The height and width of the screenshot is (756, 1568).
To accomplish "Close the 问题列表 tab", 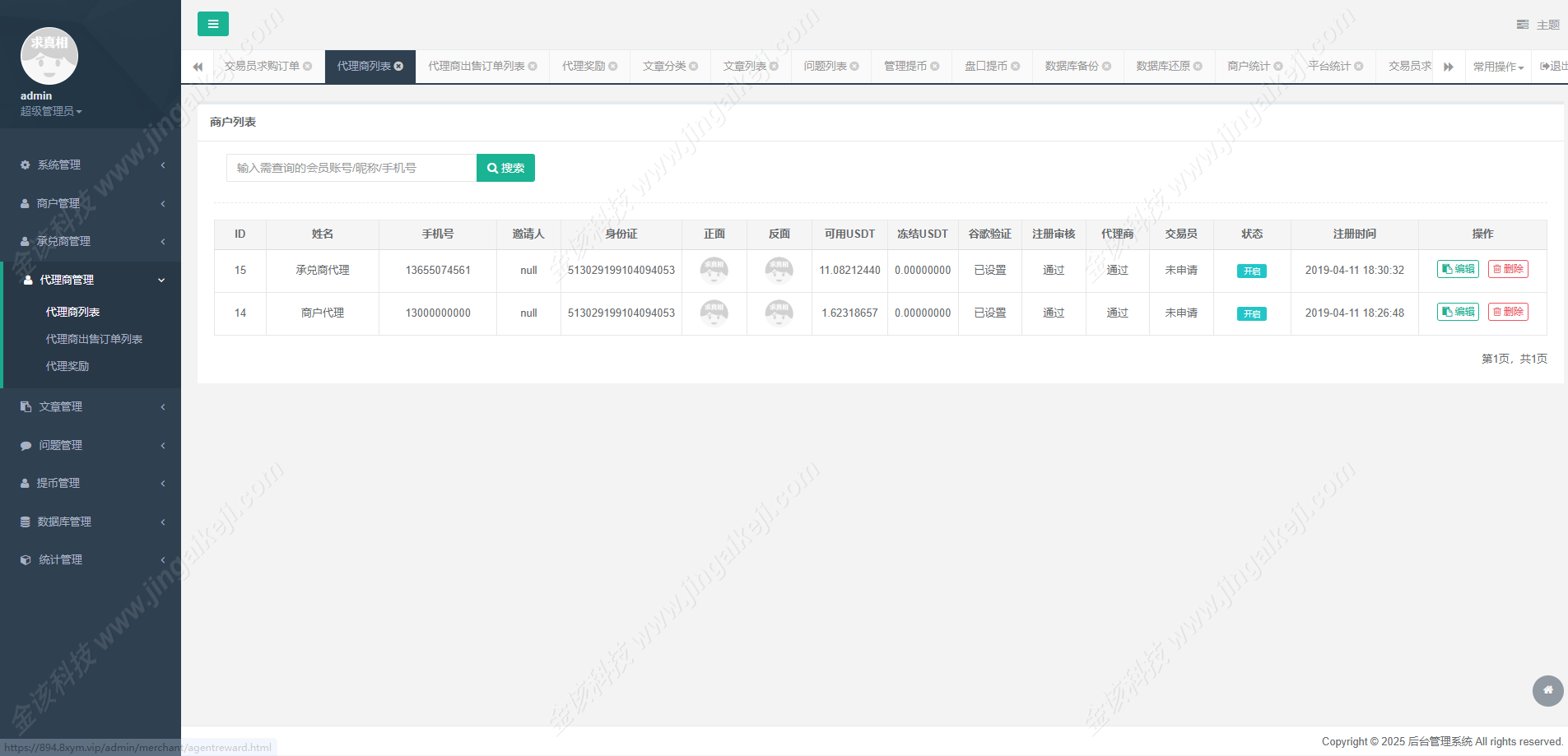I will (854, 67).
